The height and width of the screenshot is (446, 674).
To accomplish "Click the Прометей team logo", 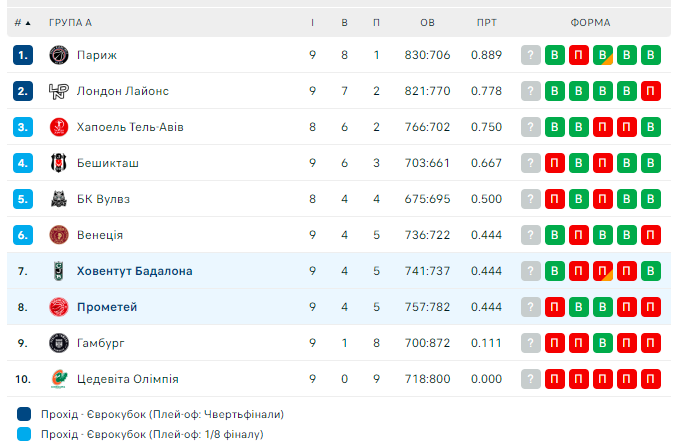I will pyautogui.click(x=58, y=307).
